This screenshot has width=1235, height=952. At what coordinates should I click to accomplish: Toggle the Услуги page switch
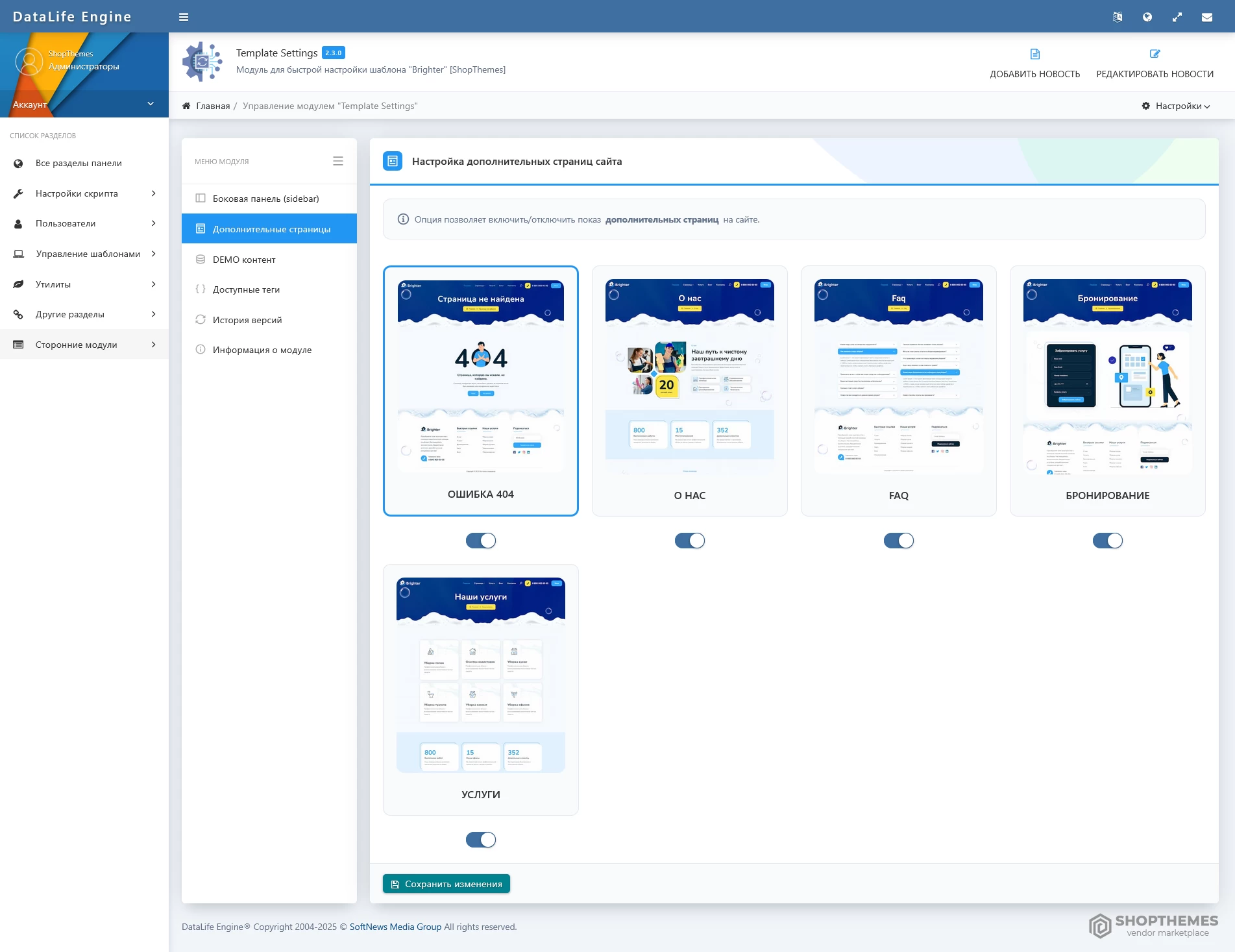click(x=480, y=840)
